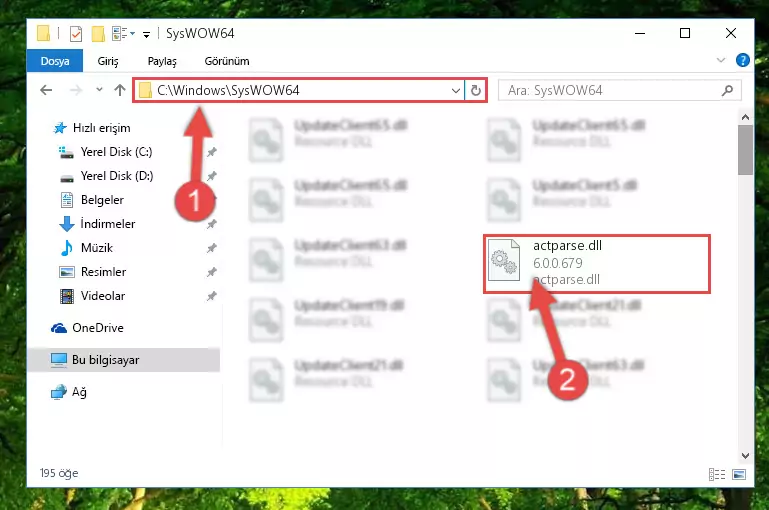Click the scroll down arrow of file list
The height and width of the screenshot is (510, 769).
tap(745, 456)
